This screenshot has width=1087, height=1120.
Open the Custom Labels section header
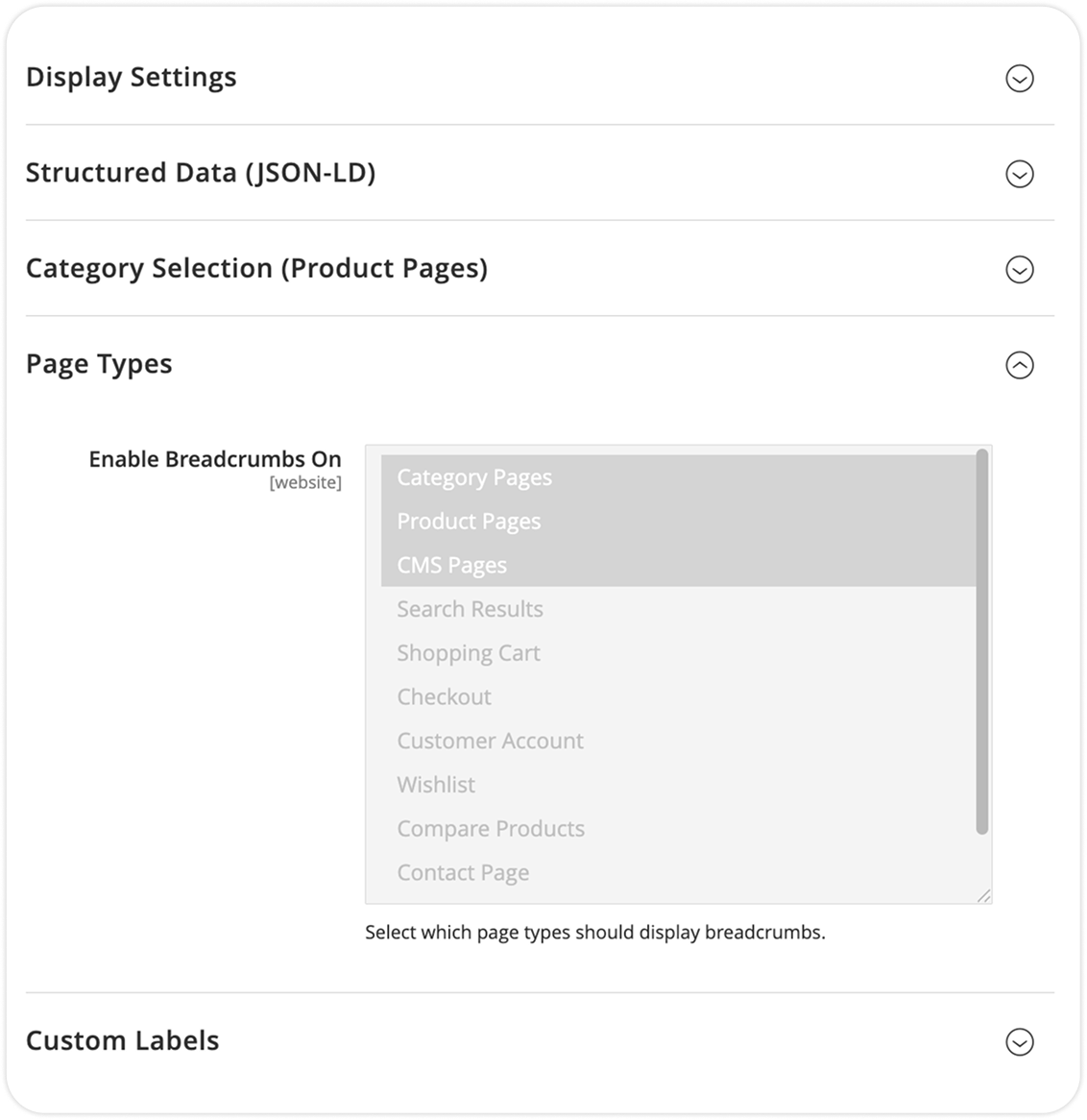point(123,1040)
